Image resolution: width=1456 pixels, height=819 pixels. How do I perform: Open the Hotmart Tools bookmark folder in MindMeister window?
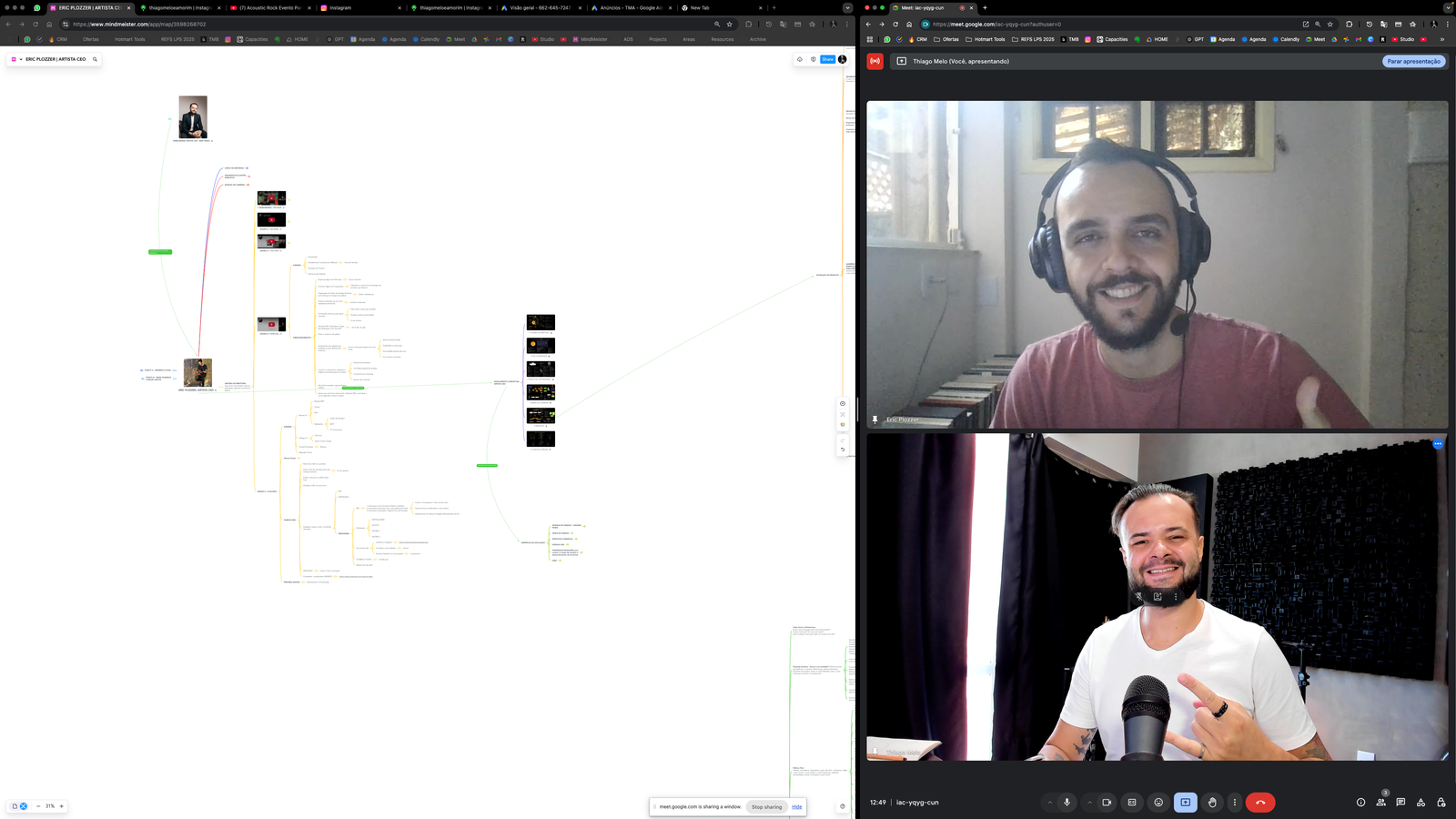click(x=126, y=39)
